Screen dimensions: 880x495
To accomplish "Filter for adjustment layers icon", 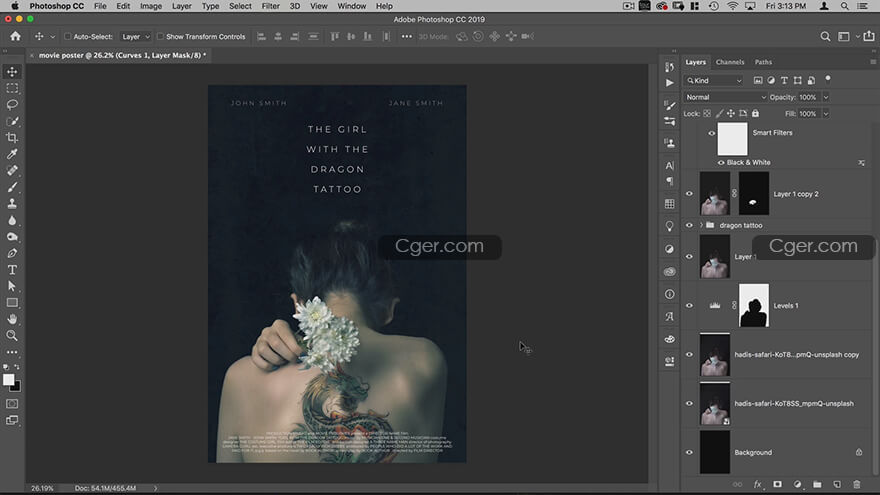I will [x=771, y=80].
